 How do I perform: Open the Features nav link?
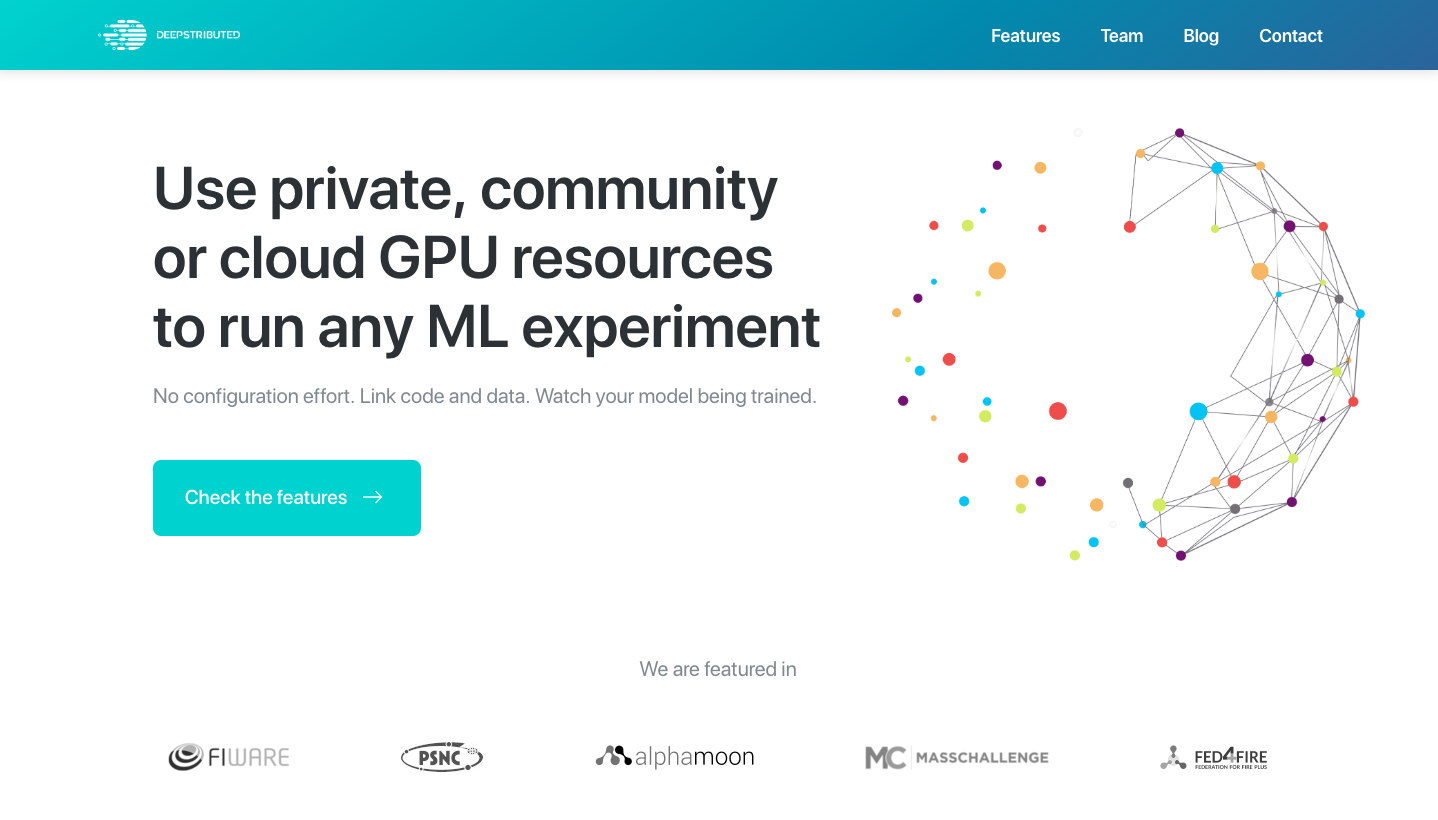click(x=1025, y=36)
